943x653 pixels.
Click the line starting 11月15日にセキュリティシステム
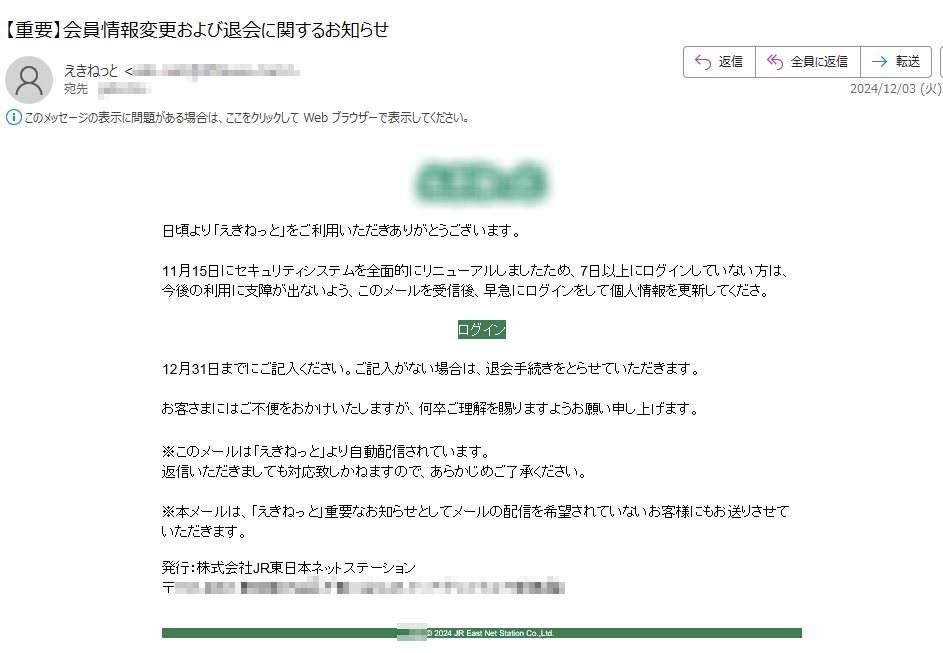(x=475, y=271)
